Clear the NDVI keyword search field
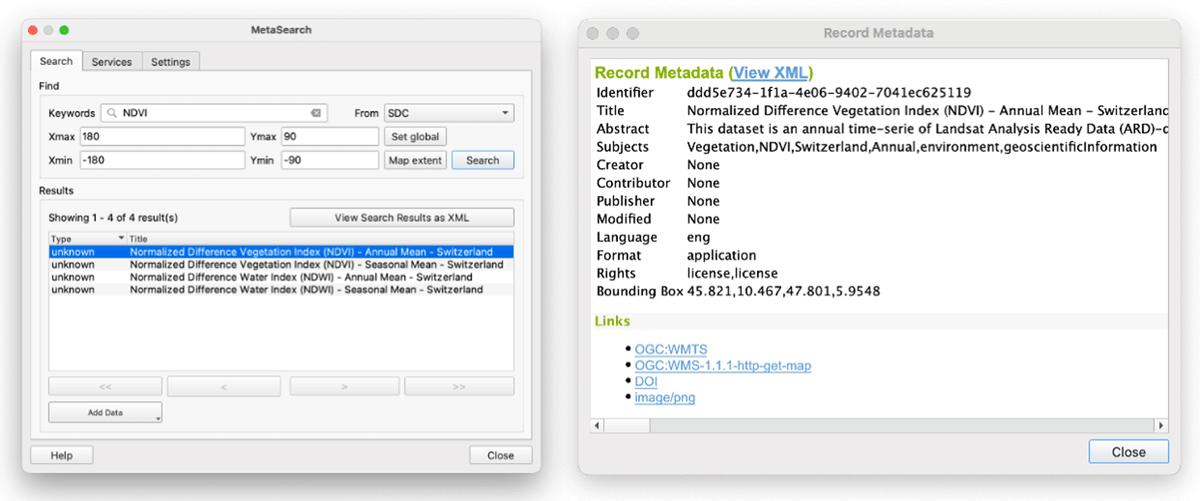1200x501 pixels. click(315, 114)
